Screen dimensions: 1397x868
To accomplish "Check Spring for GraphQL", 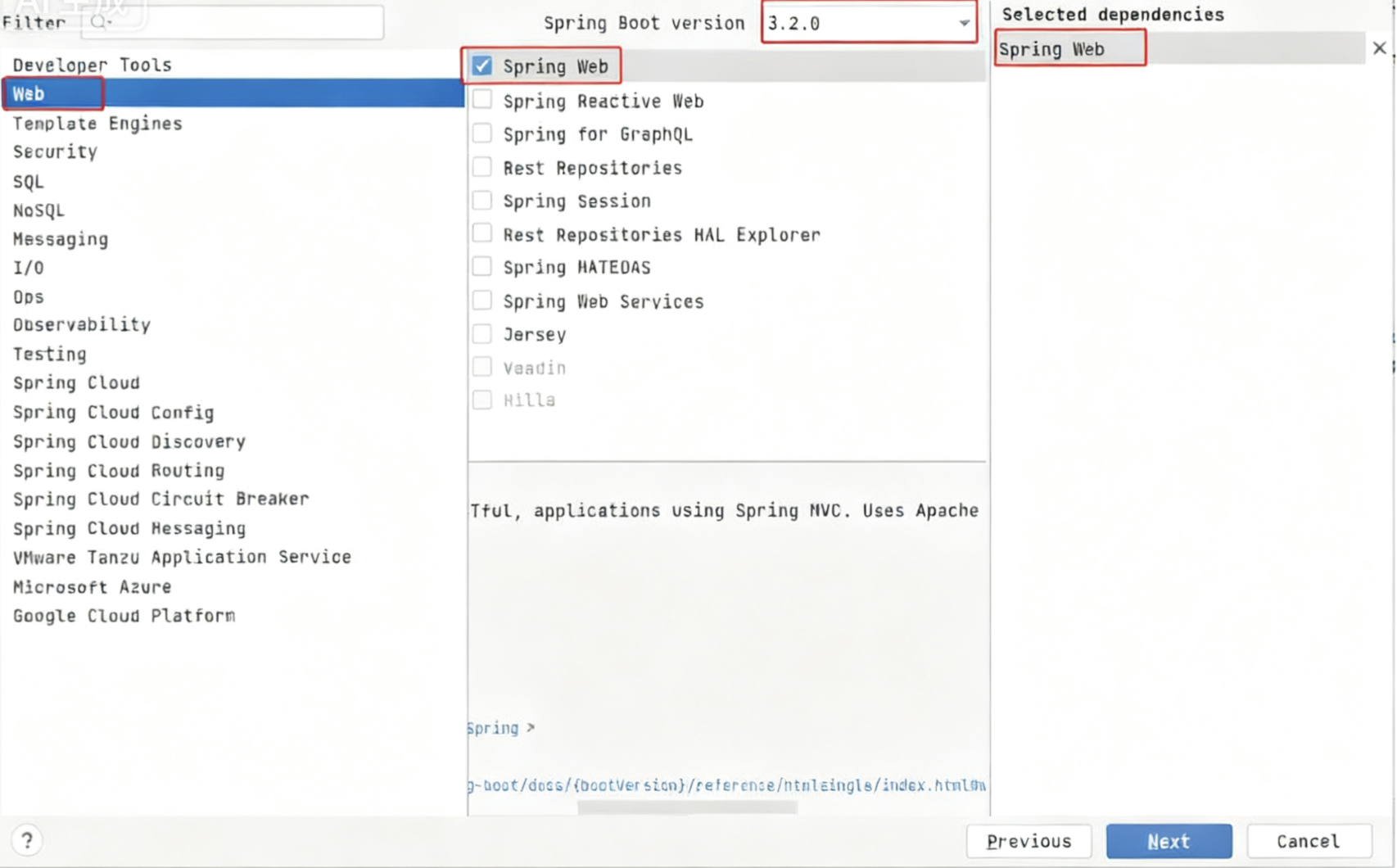I will [482, 133].
